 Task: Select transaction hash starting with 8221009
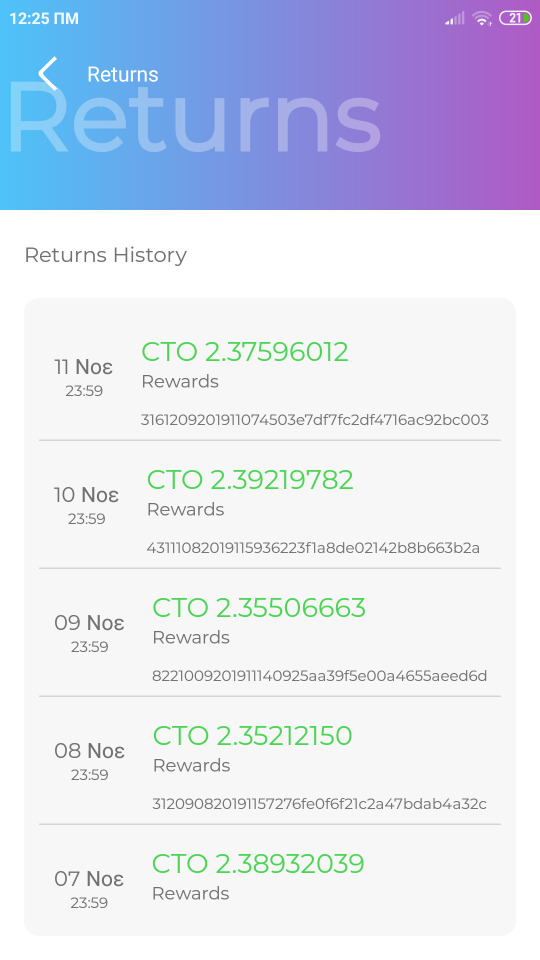click(320, 676)
